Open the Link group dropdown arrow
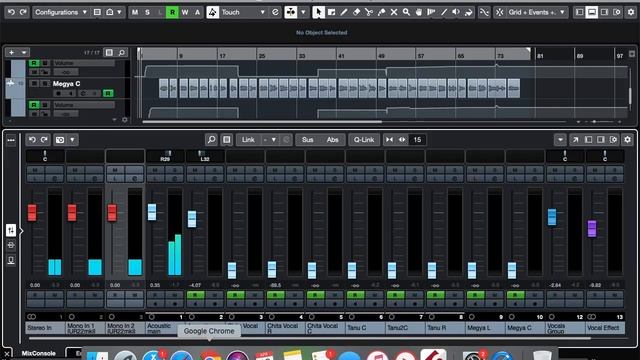 pyautogui.click(x=274, y=140)
